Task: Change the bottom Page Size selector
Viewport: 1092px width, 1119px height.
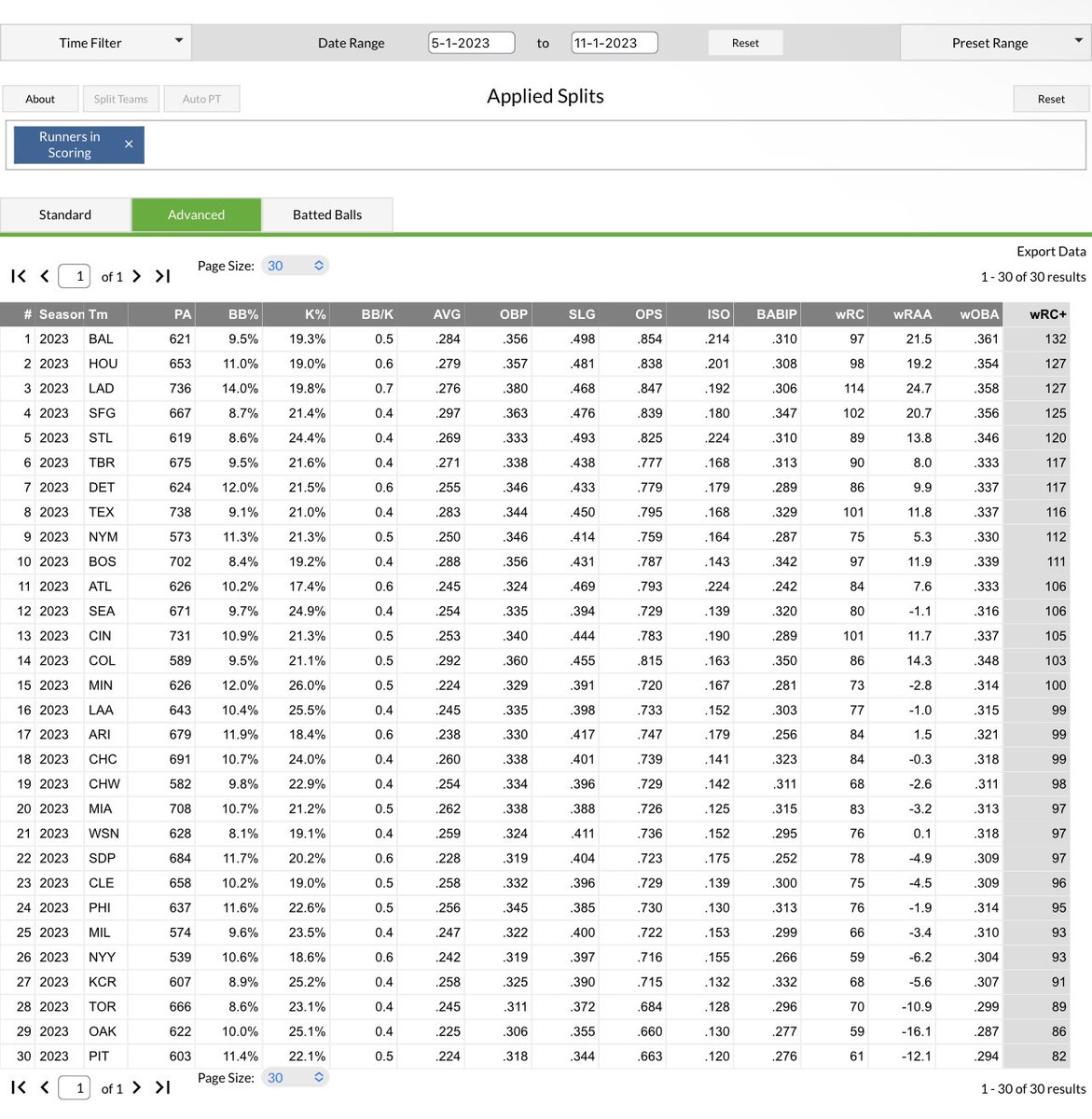Action: (295, 1077)
